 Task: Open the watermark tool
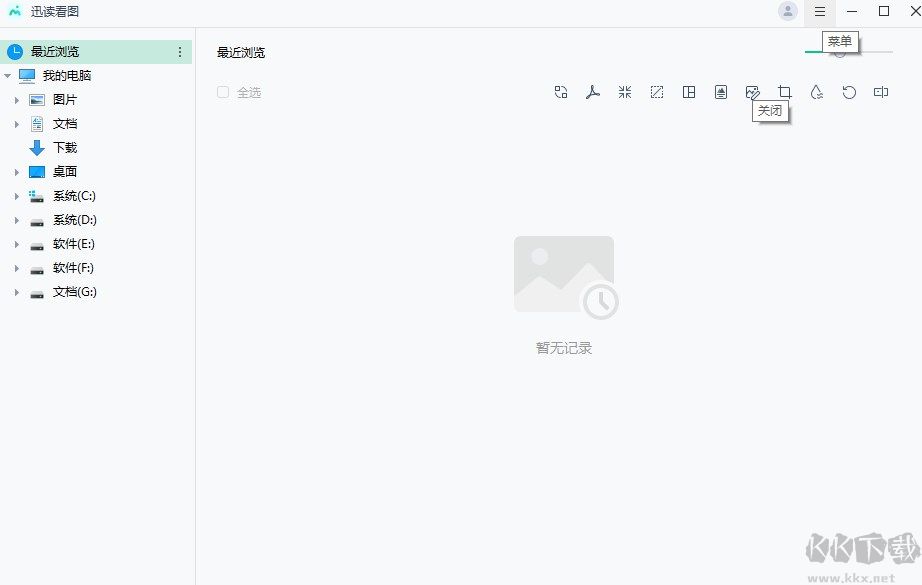(816, 91)
